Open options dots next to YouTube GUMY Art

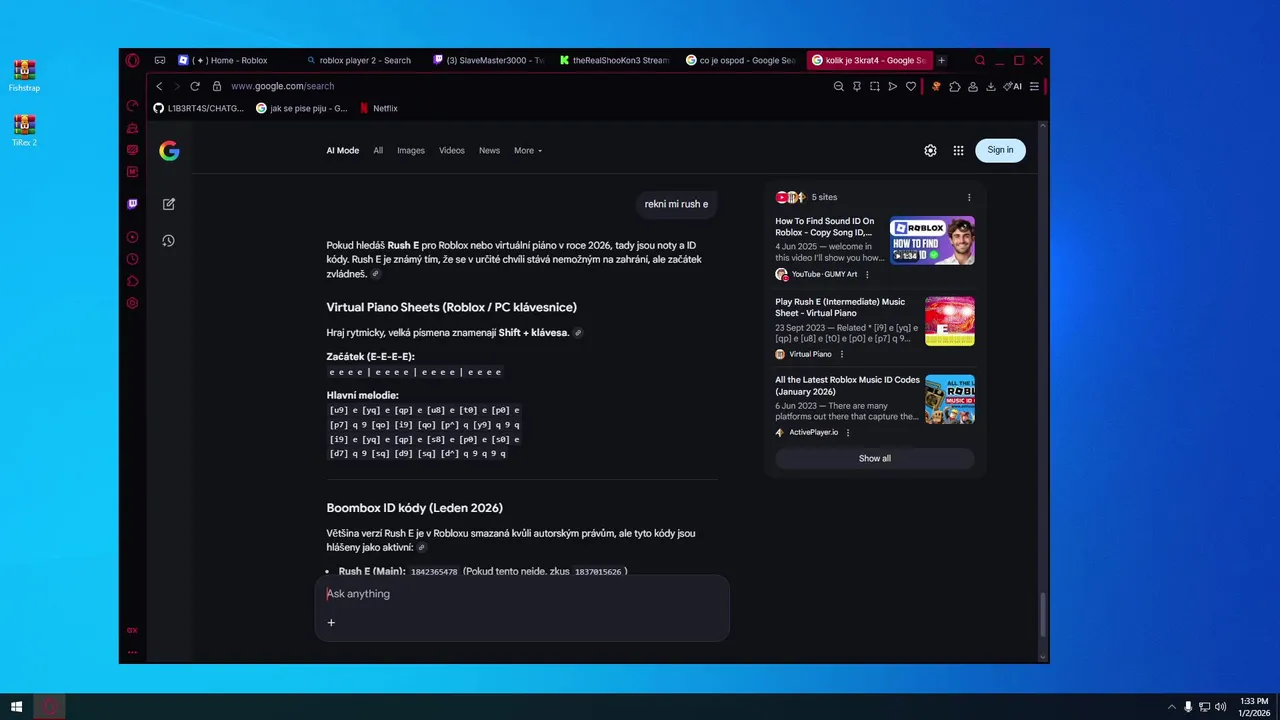pos(867,274)
